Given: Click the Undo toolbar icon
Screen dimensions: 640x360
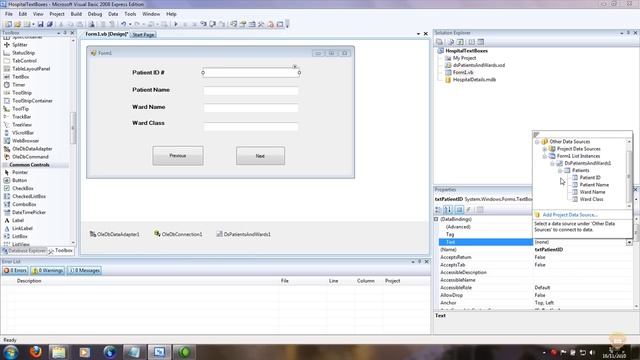Looking at the screenshot, I should (x=123, y=24).
